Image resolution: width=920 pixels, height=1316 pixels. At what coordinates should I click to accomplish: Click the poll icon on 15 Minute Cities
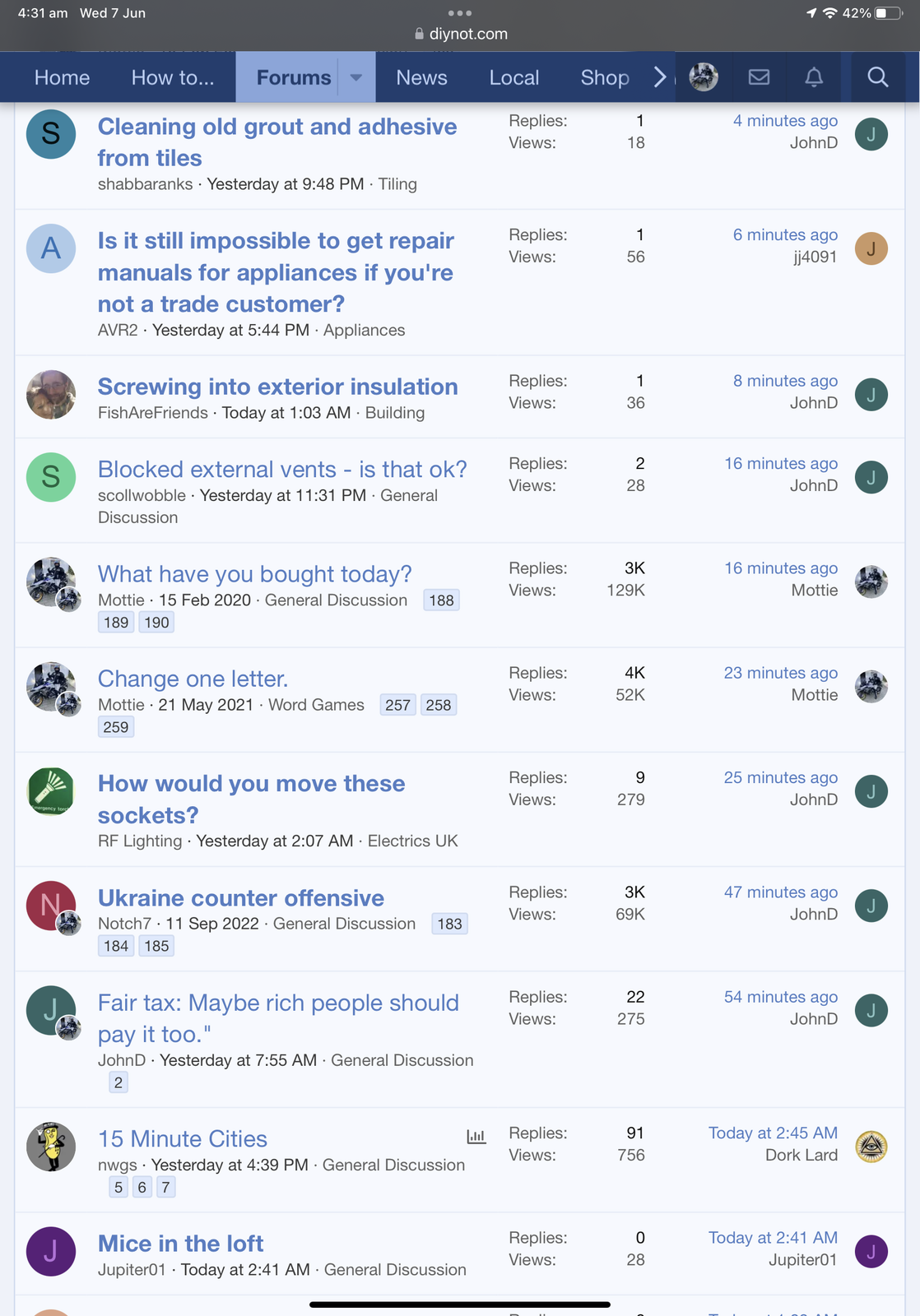click(476, 1137)
